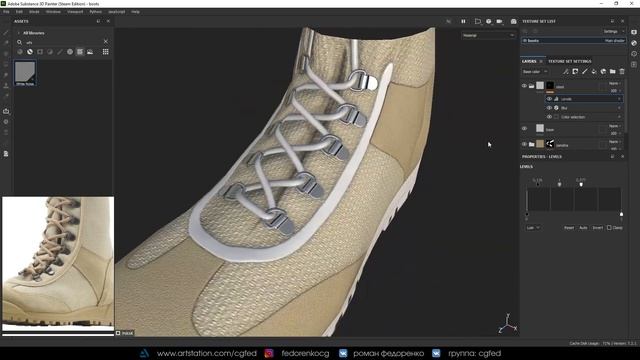Click the export textures icon in left toolbar

pos(6,111)
